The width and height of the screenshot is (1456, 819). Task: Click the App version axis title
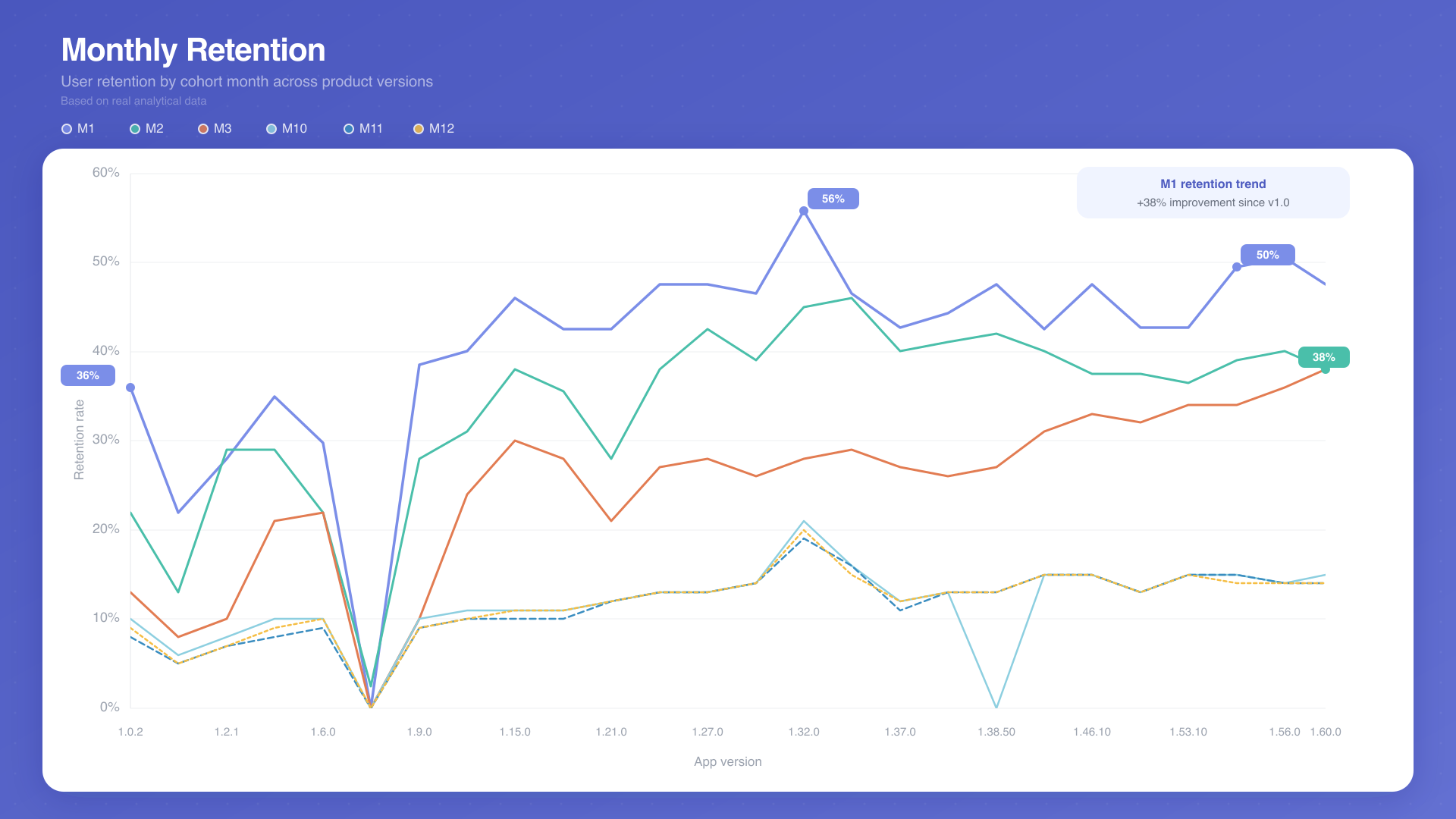point(727,761)
